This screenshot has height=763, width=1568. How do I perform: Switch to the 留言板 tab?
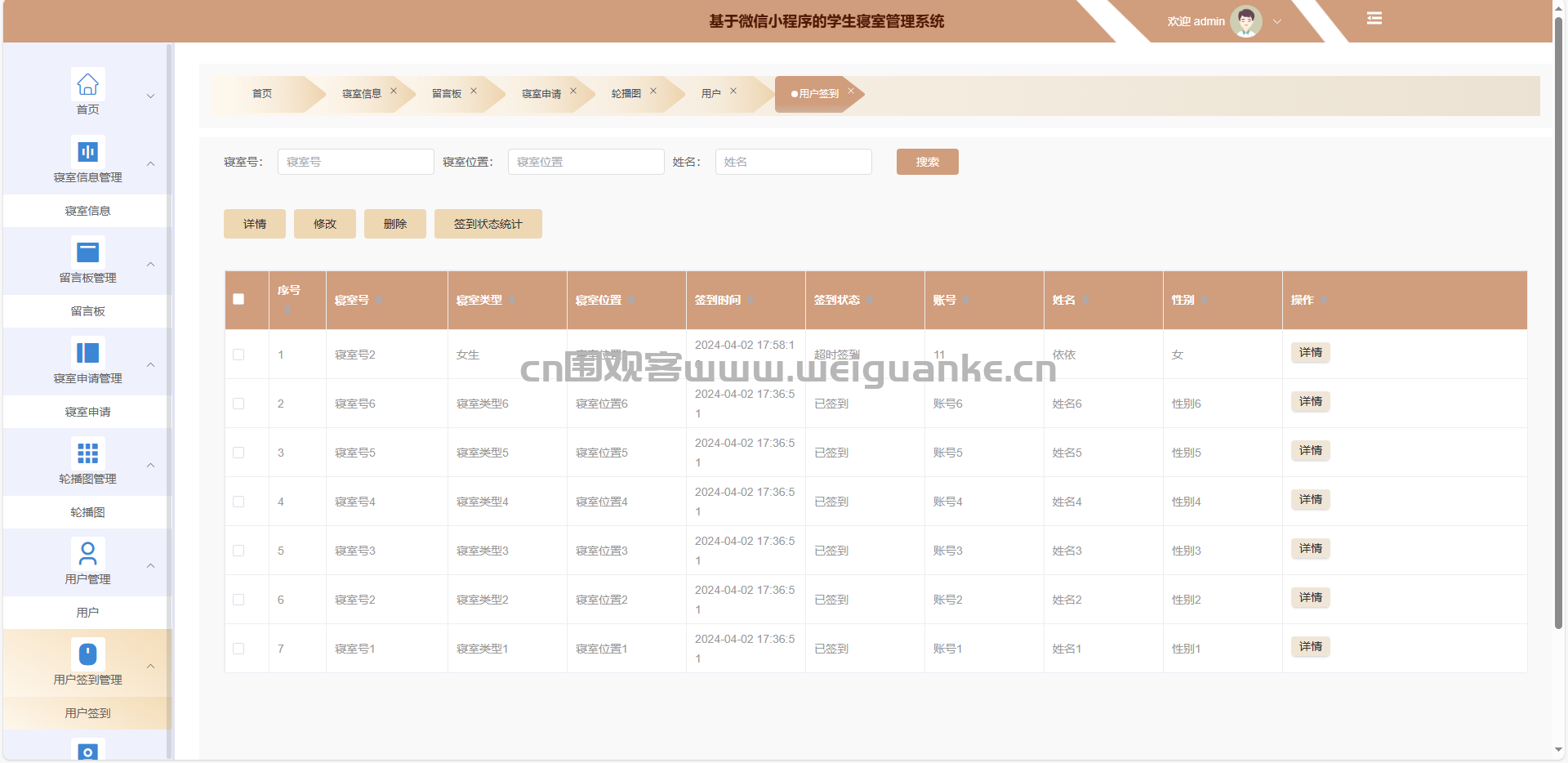[x=447, y=94]
